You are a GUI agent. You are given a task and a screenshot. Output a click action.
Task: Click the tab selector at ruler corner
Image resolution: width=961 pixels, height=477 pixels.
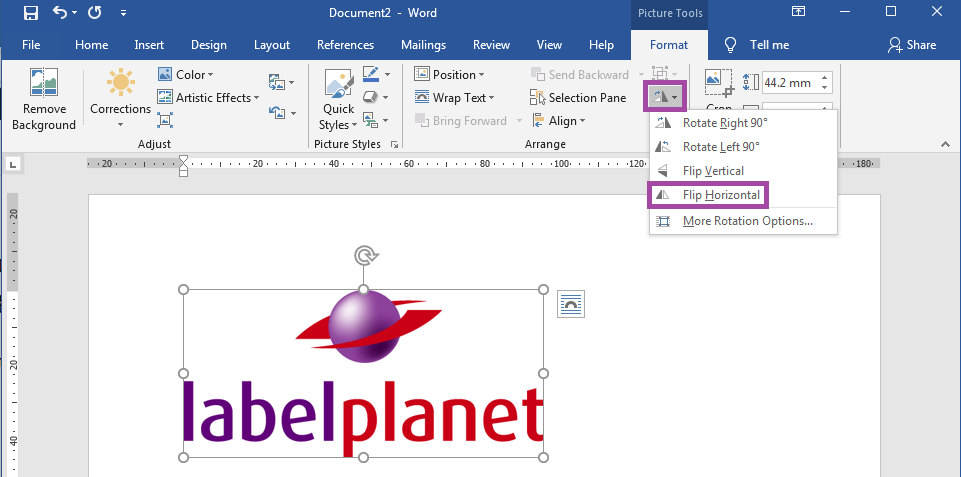(13, 164)
